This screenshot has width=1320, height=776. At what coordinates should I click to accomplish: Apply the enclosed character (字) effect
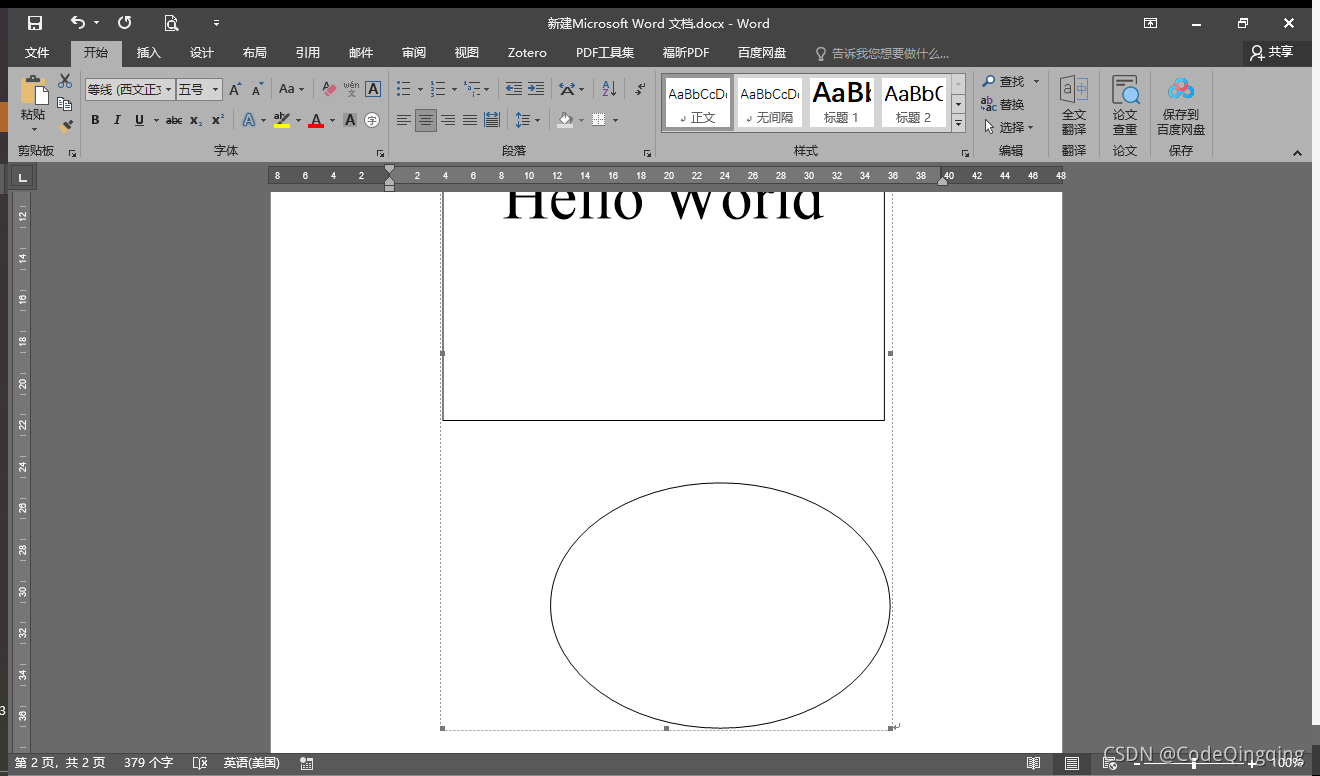tap(372, 120)
